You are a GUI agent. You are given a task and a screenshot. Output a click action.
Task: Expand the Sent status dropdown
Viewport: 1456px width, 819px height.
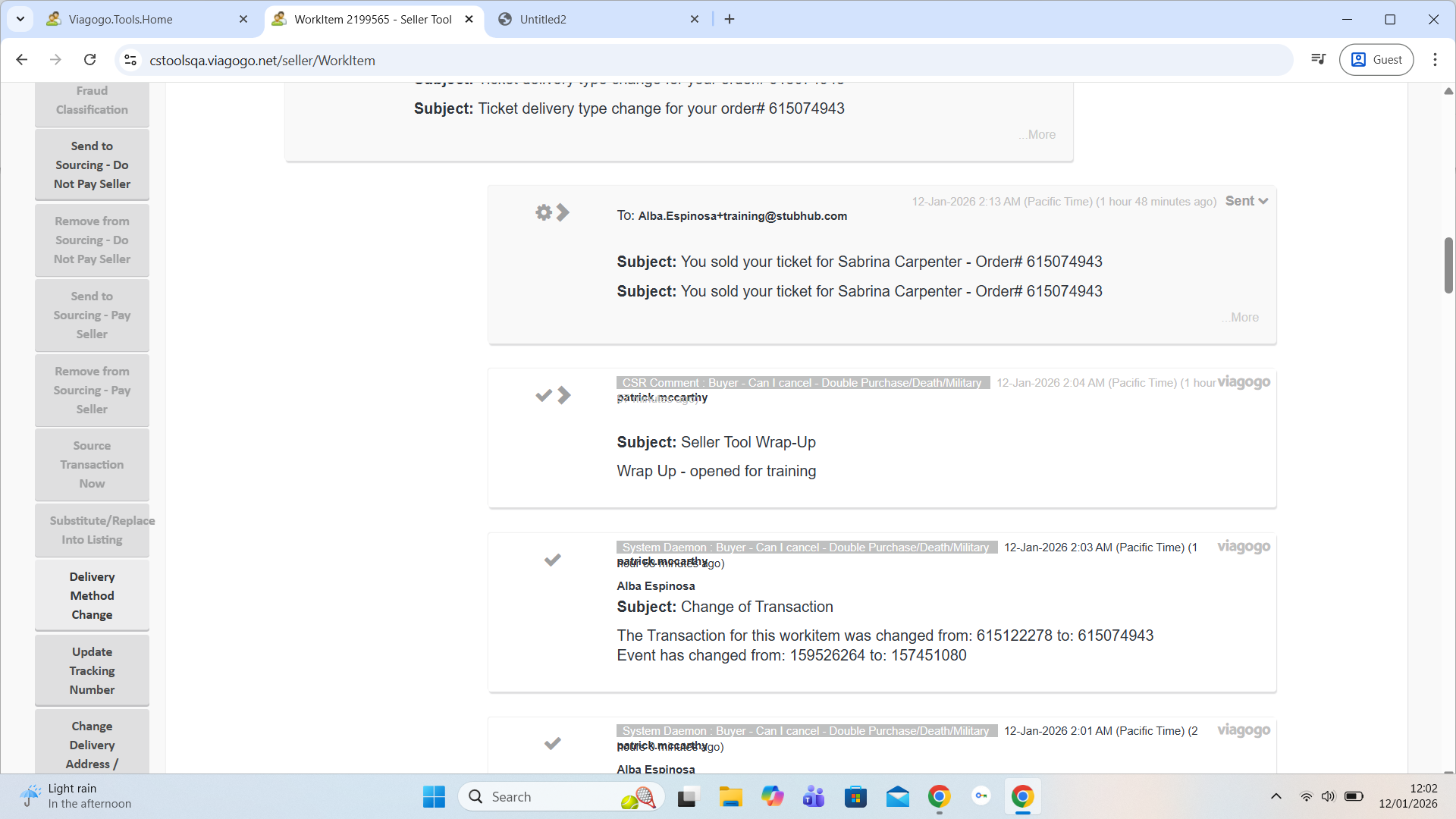click(x=1247, y=201)
